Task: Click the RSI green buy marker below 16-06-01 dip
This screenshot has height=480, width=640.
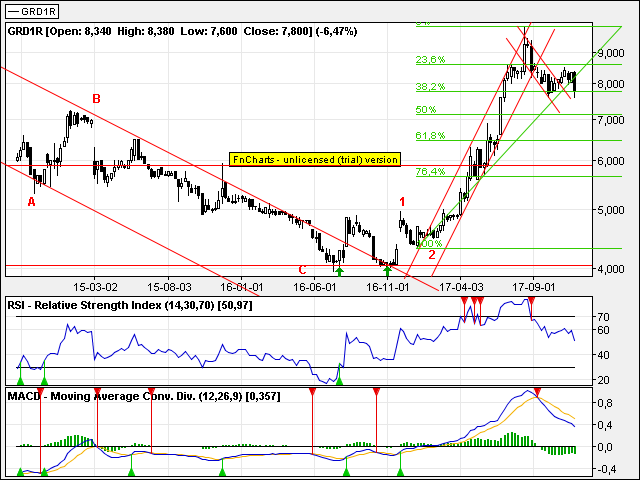Action: (339, 381)
